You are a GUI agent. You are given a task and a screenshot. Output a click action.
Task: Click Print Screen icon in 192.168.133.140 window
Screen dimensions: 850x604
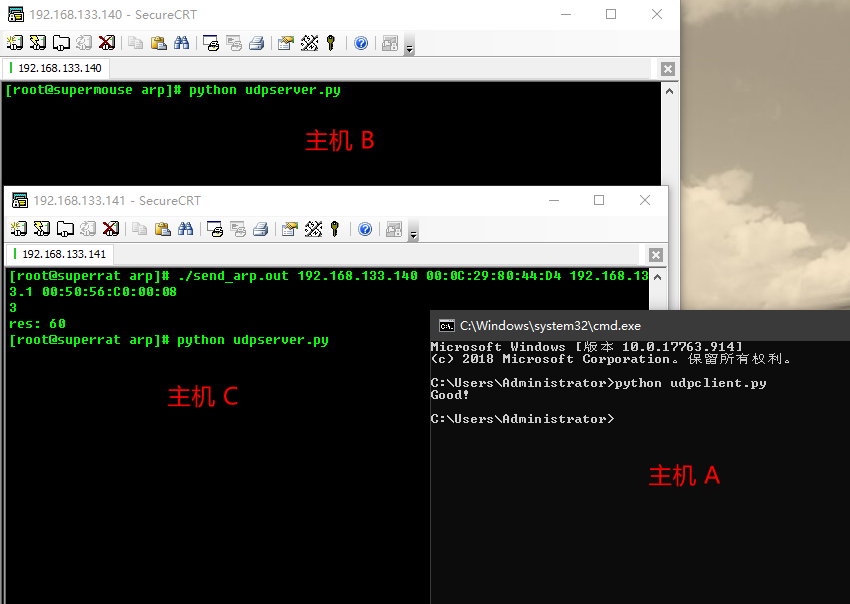[x=210, y=43]
